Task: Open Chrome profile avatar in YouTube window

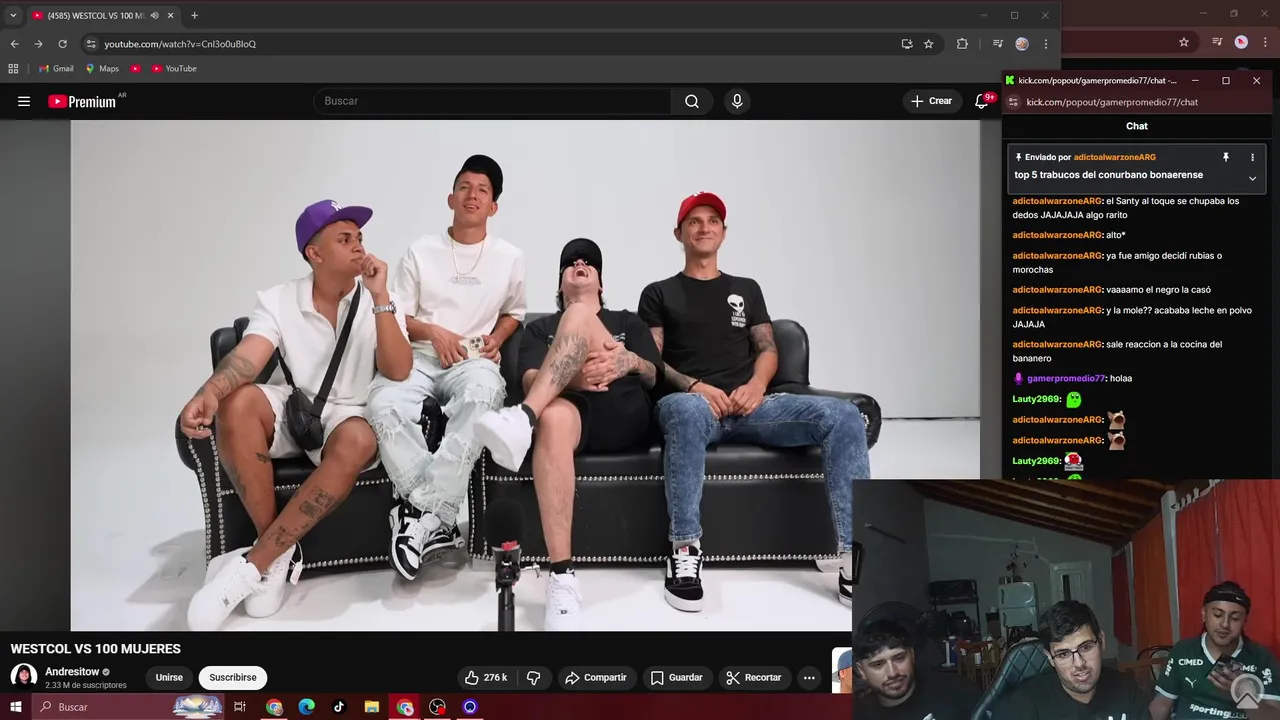Action: (x=1022, y=44)
